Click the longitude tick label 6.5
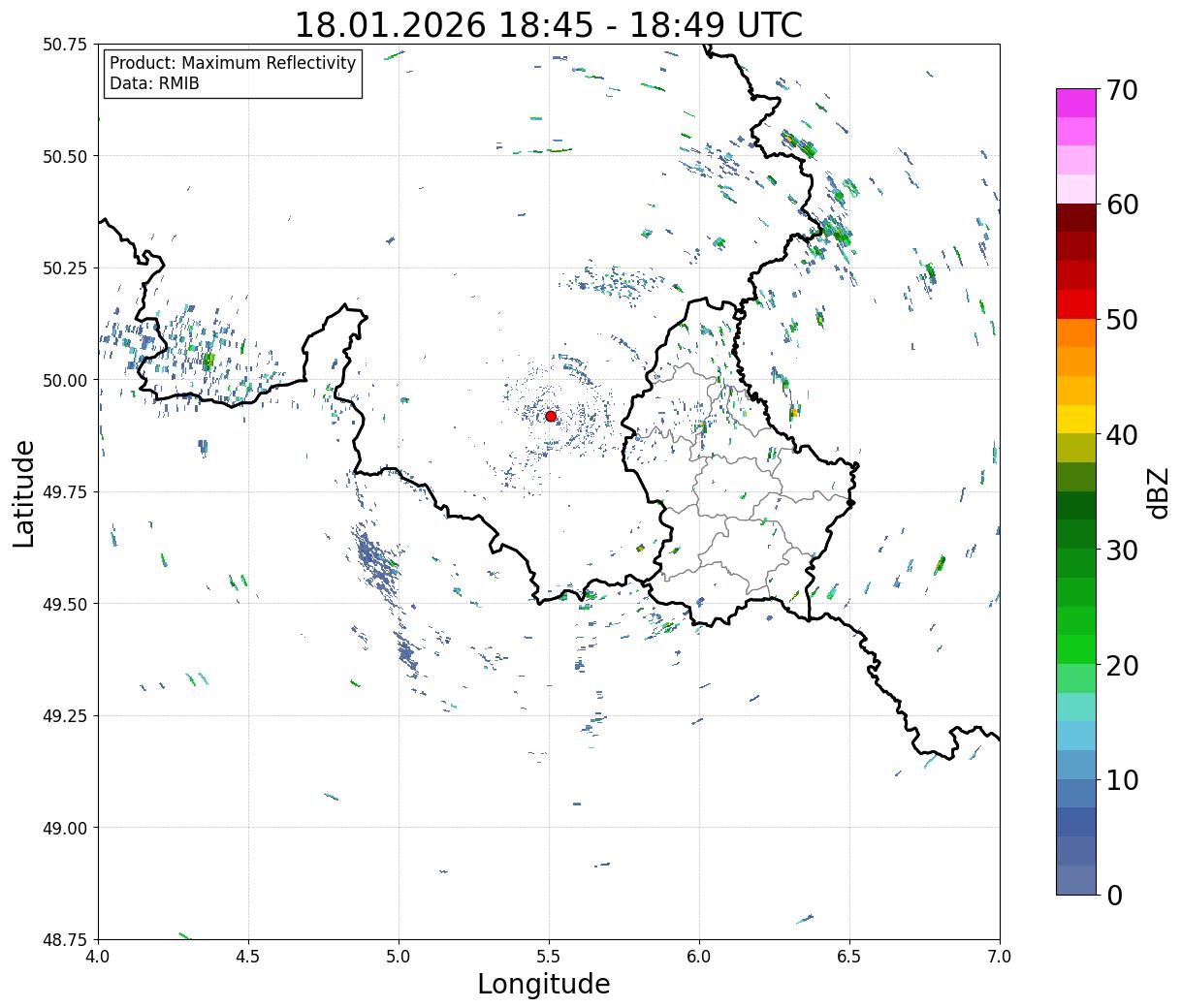This screenshot has width=1182, height=1008. (x=849, y=957)
